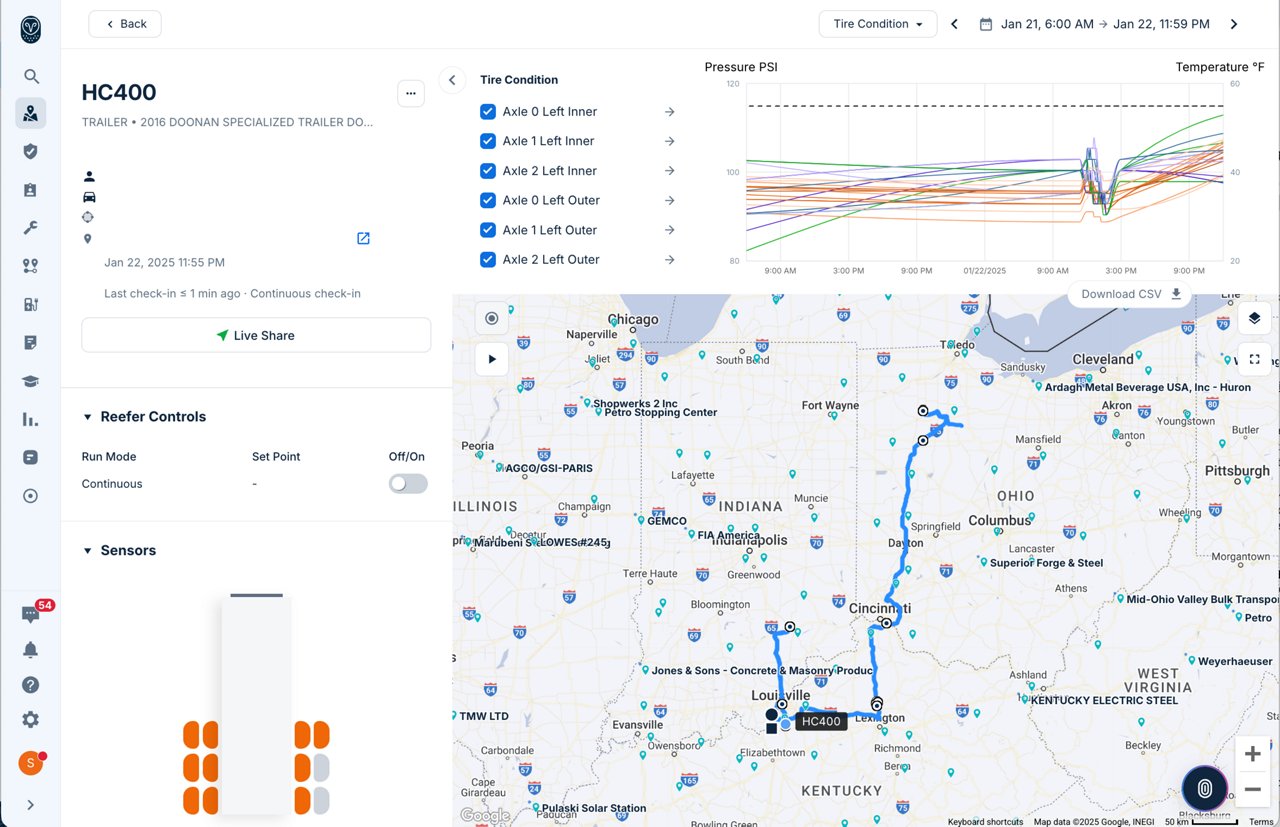
Task: Open the Tire Condition dropdown
Action: pos(878,24)
